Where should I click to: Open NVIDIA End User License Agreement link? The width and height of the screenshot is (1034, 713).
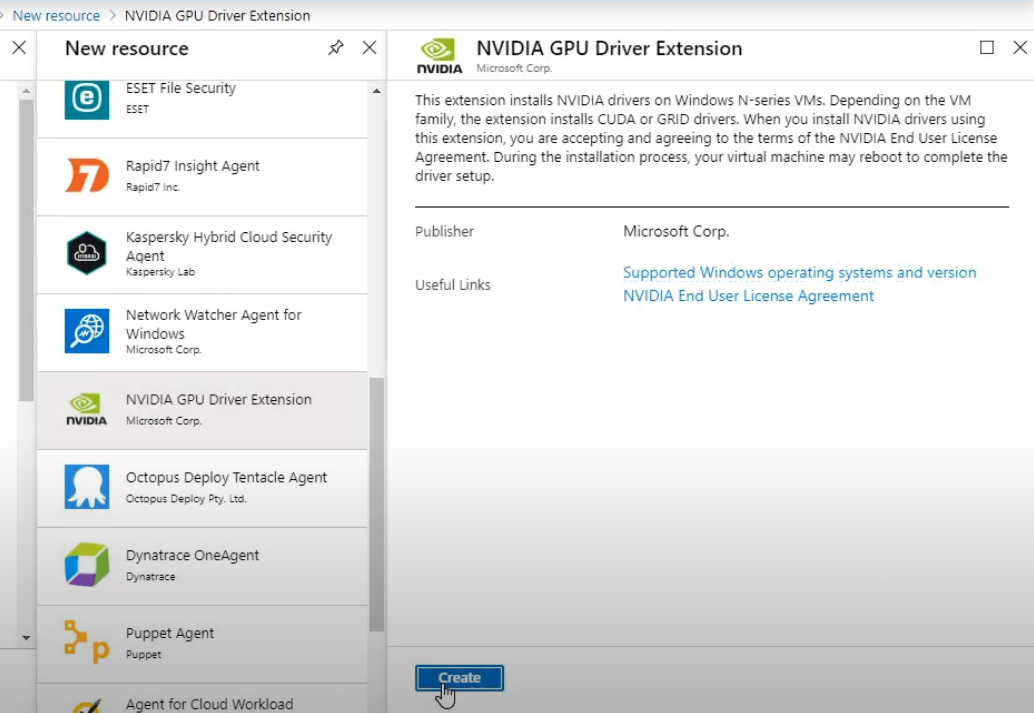tap(748, 295)
